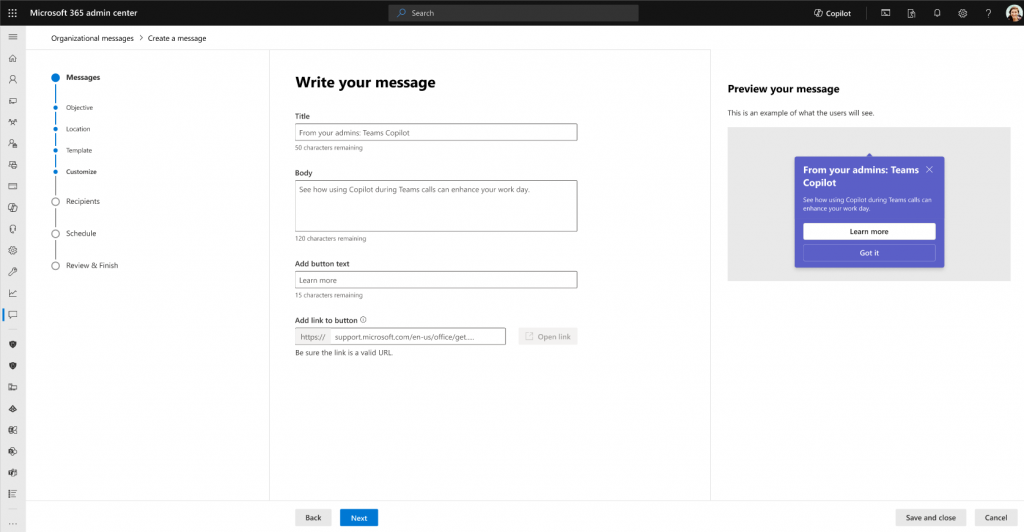Open the notifications bell
Viewport: 1024px width, 532px height.
click(936, 13)
